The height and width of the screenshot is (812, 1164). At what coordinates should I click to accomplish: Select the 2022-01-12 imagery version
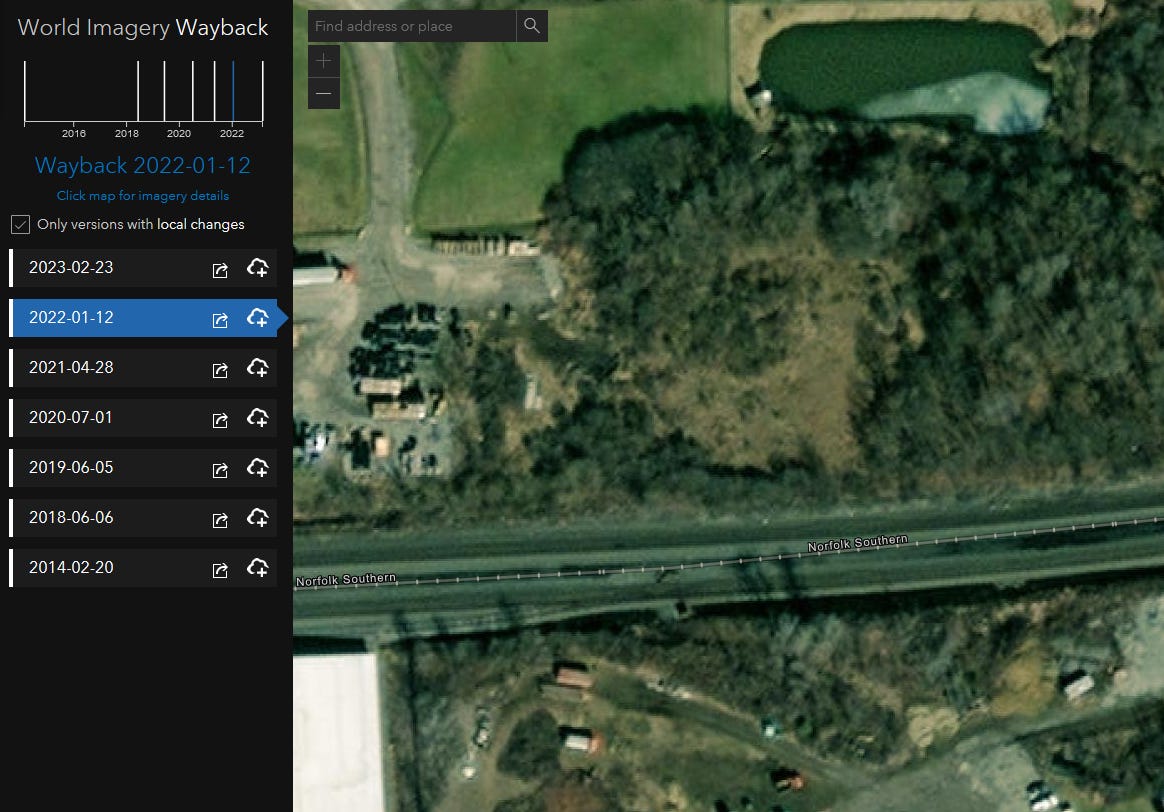[143, 318]
